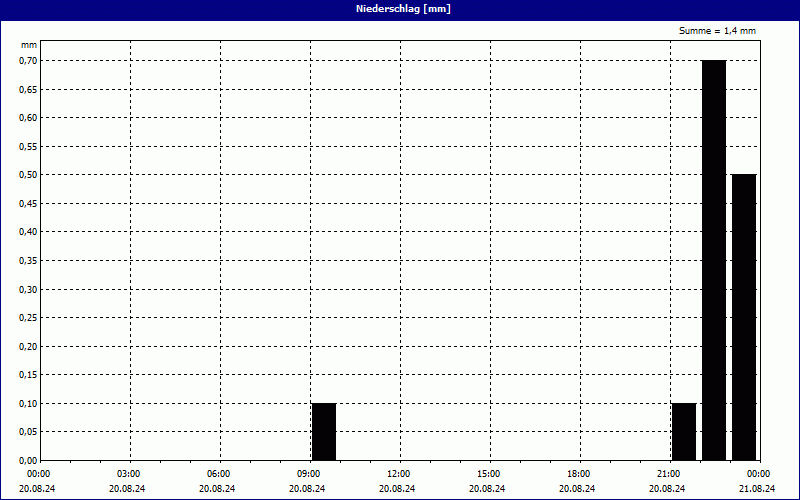
Task: Select the 0,50 y-axis value label
Action: click(27, 175)
